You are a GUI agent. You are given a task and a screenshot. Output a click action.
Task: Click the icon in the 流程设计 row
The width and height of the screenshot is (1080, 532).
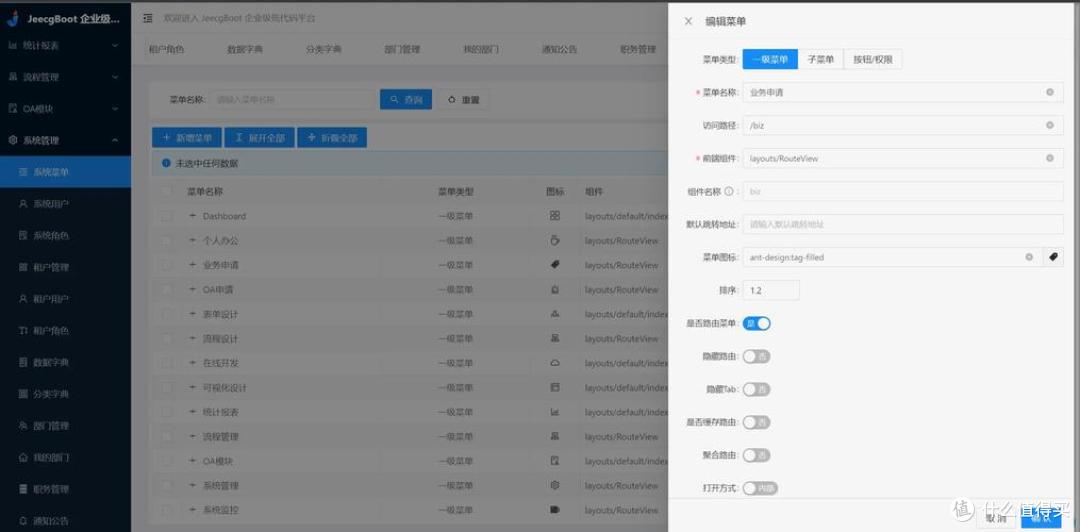[554, 338]
